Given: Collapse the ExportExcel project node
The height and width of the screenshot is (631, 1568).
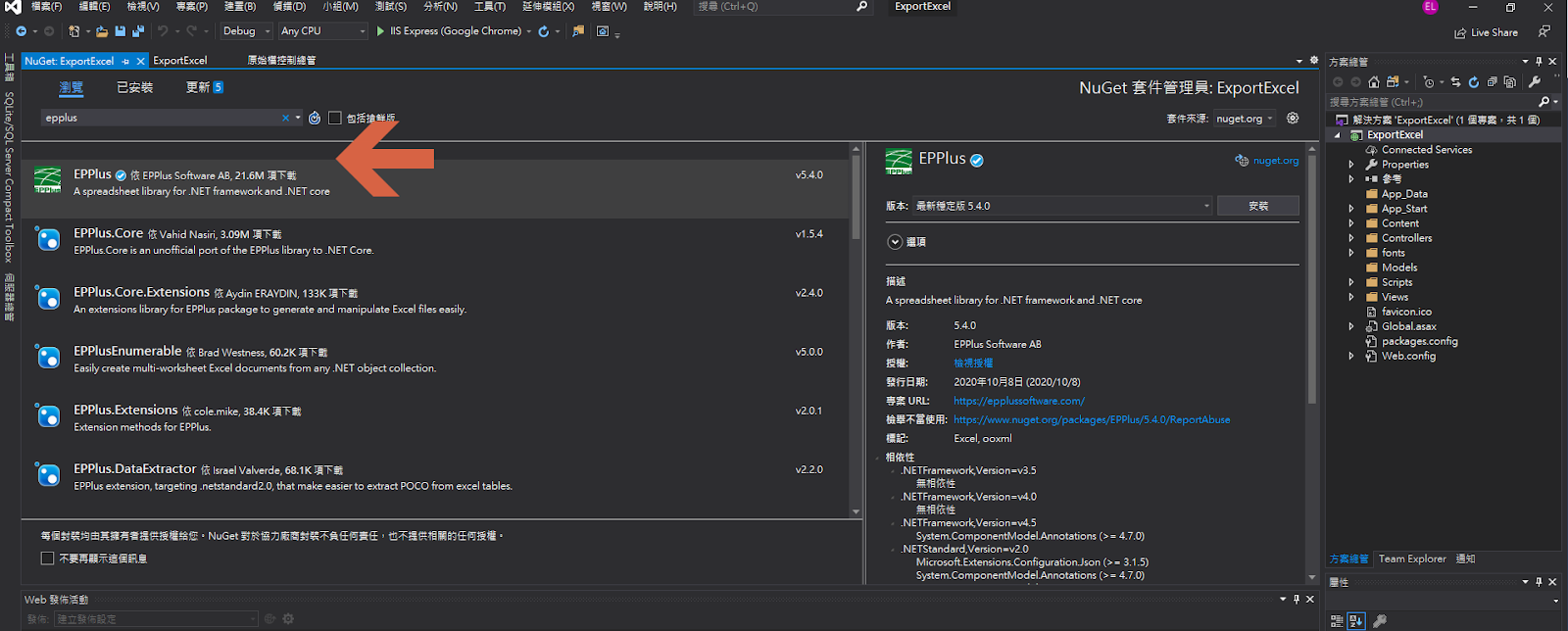Looking at the screenshot, I should coord(1338,135).
